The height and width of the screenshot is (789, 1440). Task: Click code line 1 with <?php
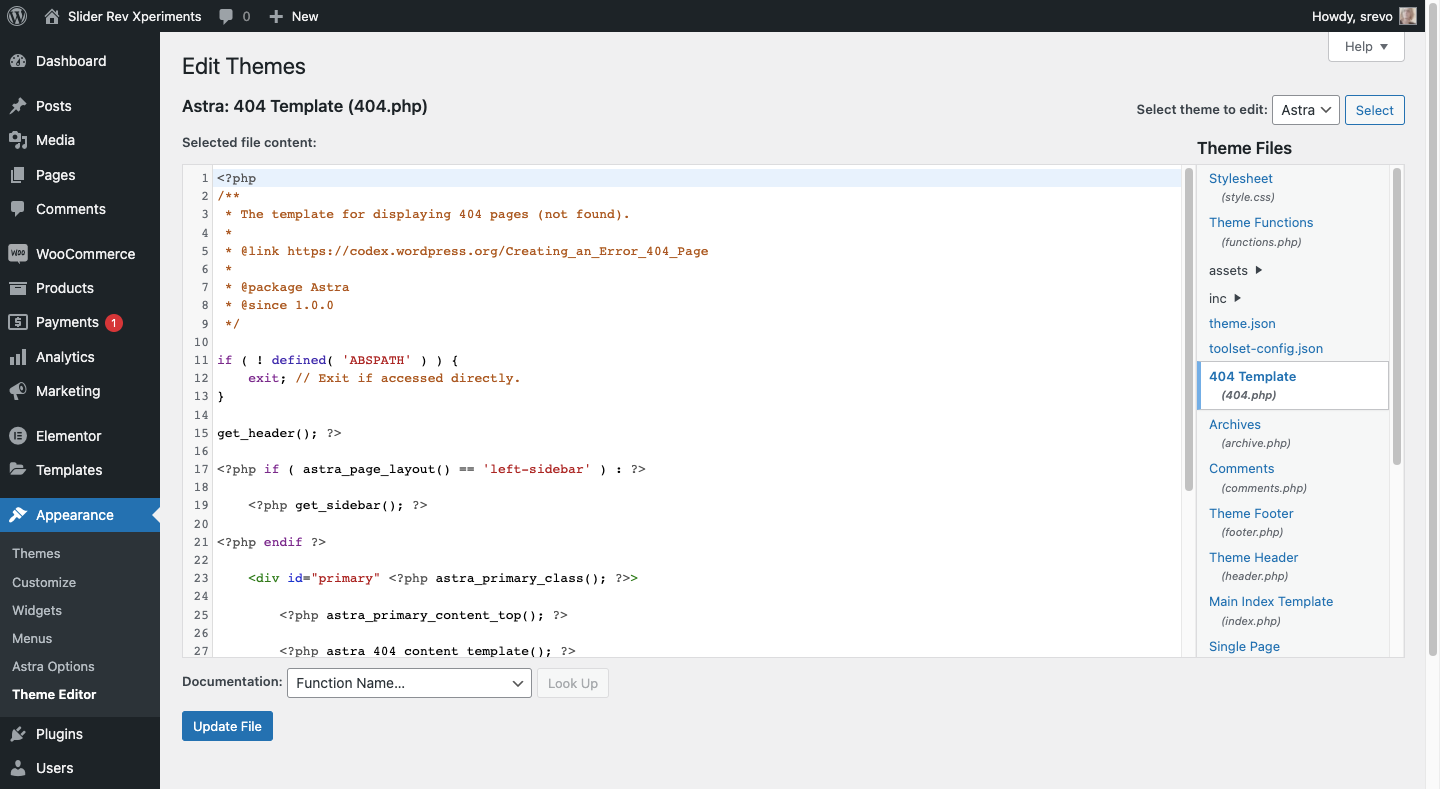point(698,178)
